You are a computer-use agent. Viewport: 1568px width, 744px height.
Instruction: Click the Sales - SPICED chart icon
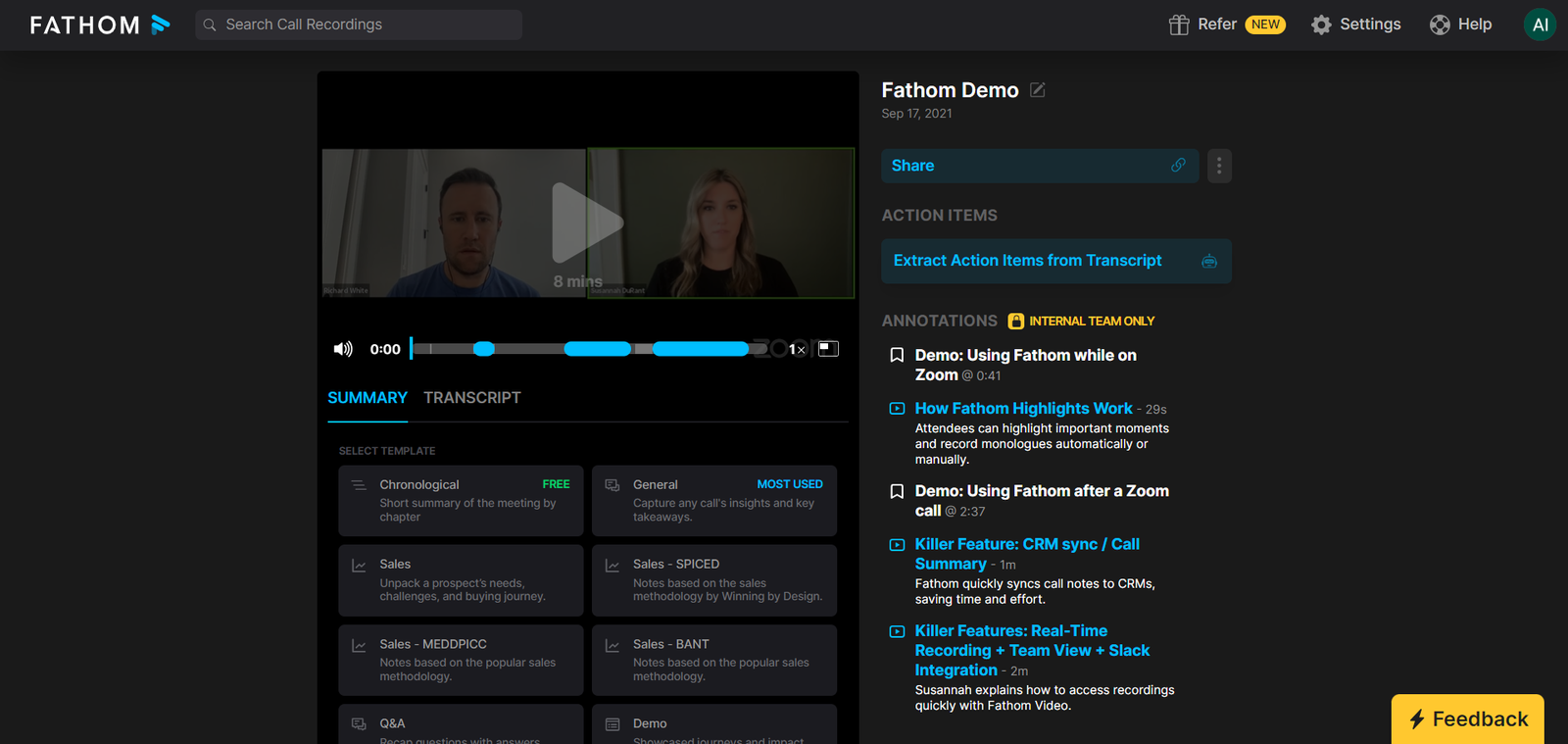[612, 565]
